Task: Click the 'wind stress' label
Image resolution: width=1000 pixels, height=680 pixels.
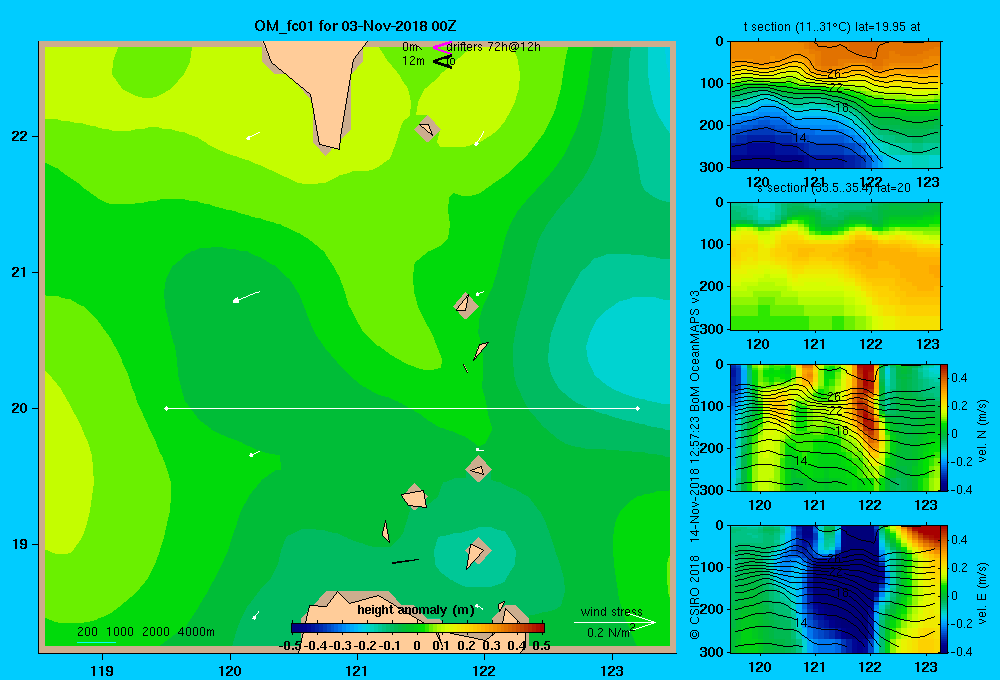Action: [612, 611]
